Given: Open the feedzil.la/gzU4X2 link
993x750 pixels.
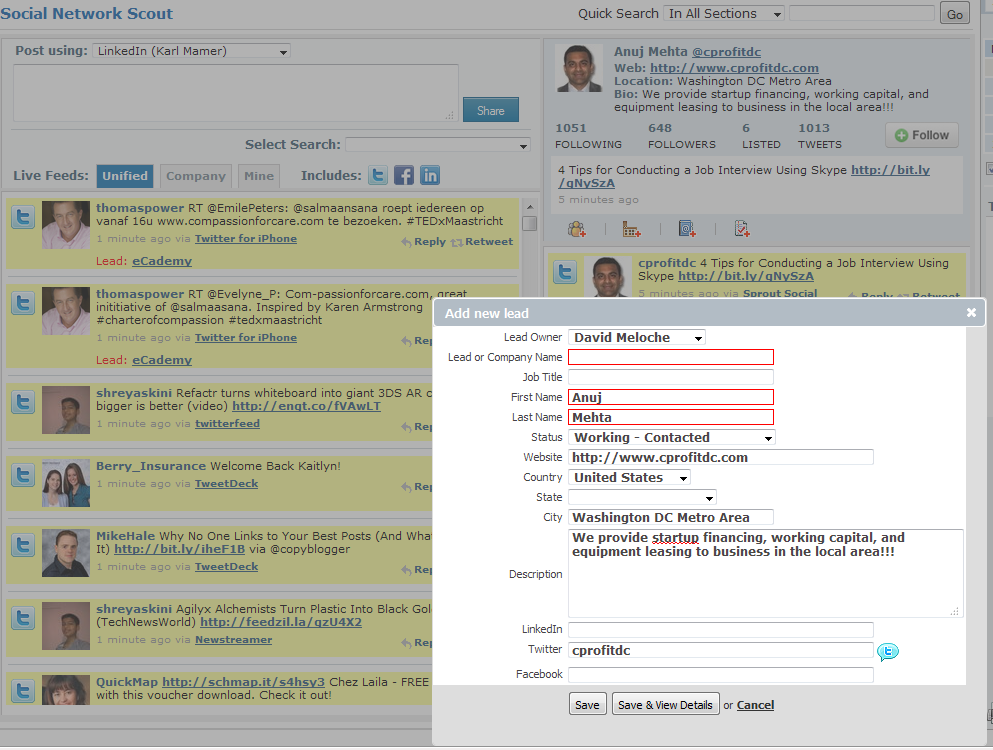Looking at the screenshot, I should (281, 622).
